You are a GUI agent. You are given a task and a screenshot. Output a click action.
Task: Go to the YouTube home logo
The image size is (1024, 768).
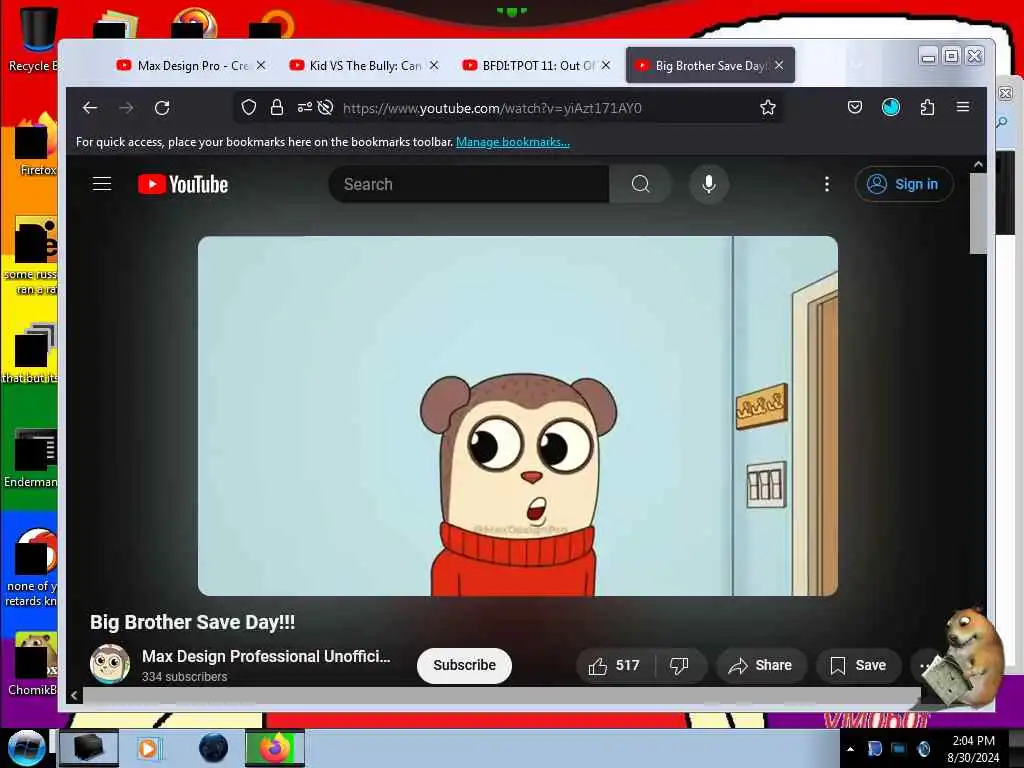point(183,184)
